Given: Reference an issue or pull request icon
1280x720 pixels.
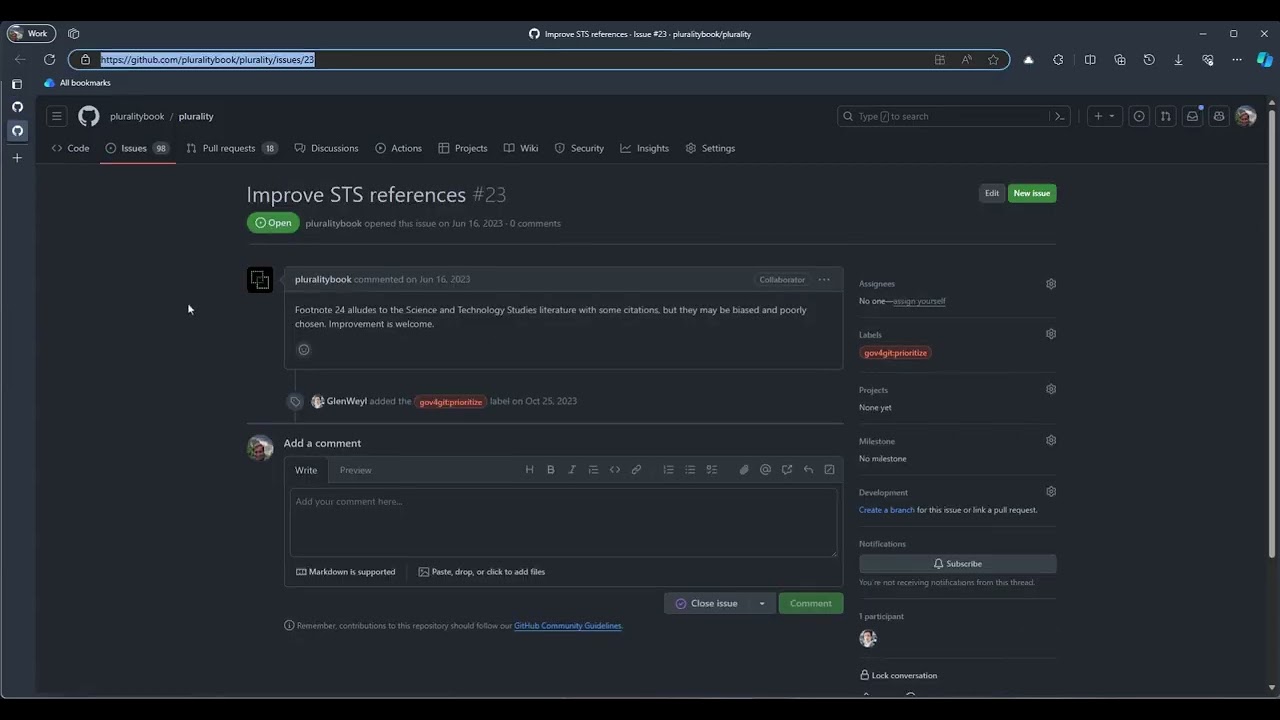Looking at the screenshot, I should coord(787,470).
